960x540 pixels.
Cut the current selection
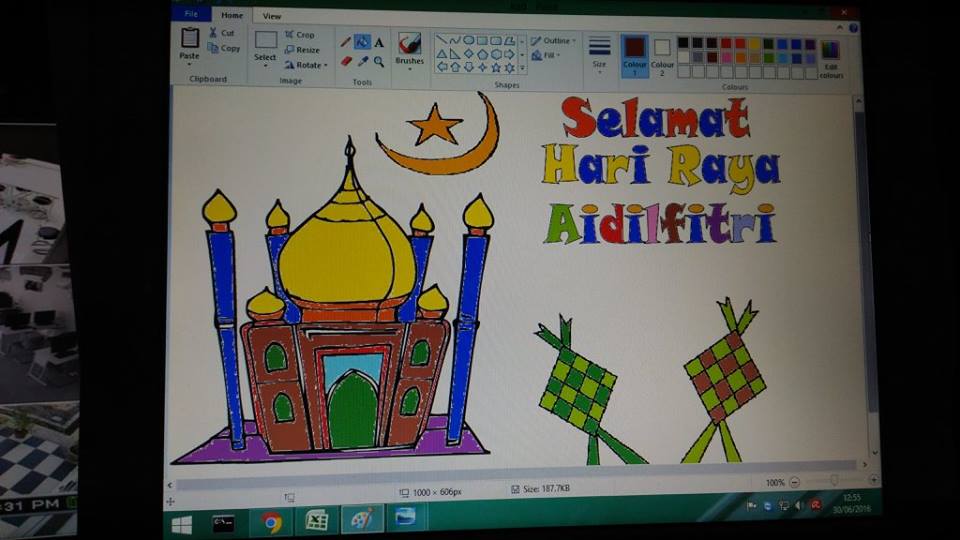point(222,32)
